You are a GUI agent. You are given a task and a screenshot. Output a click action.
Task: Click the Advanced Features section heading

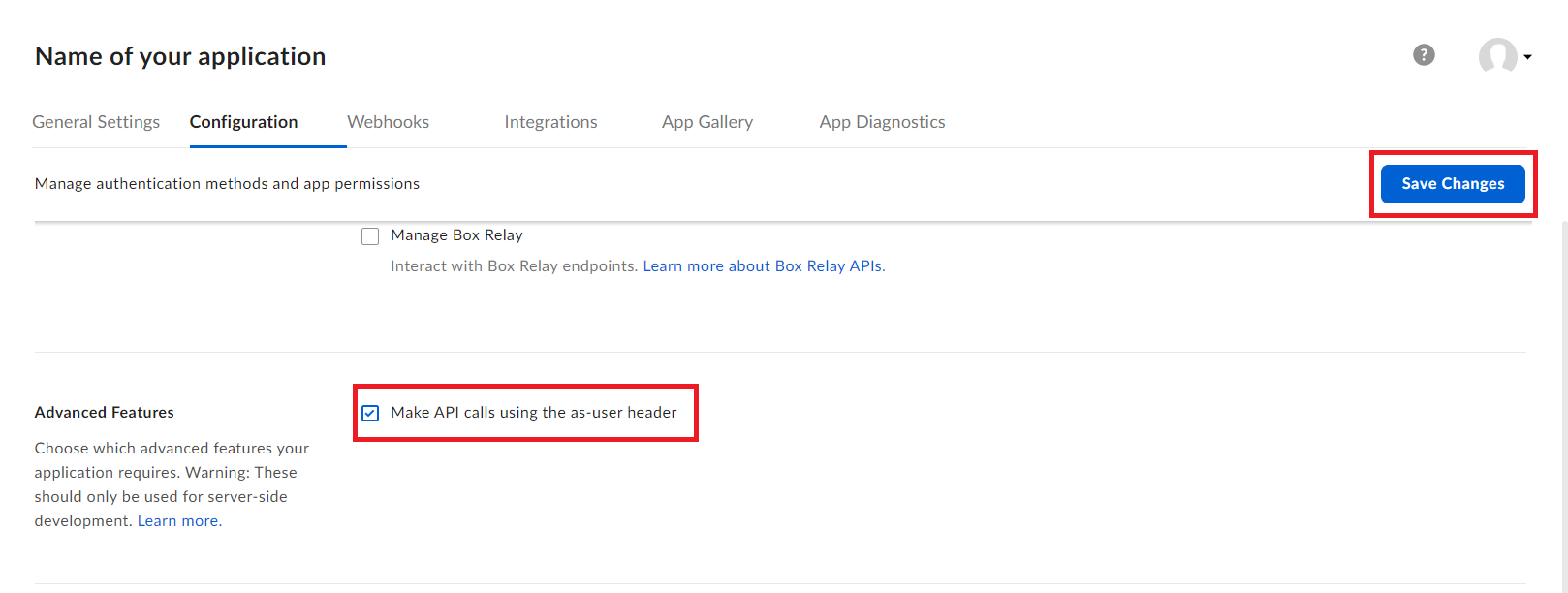105,413
